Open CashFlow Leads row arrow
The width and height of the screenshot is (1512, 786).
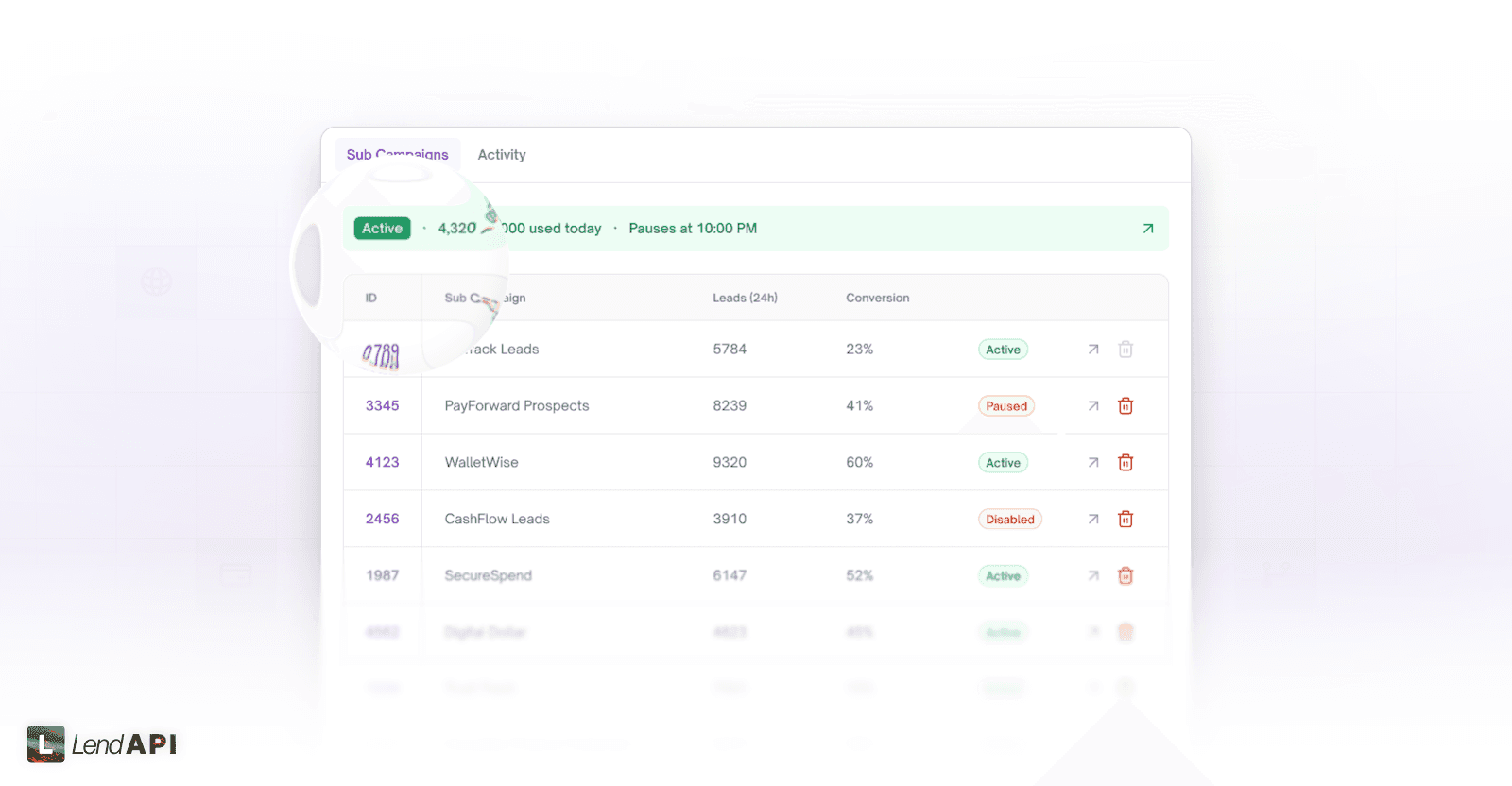point(1093,520)
